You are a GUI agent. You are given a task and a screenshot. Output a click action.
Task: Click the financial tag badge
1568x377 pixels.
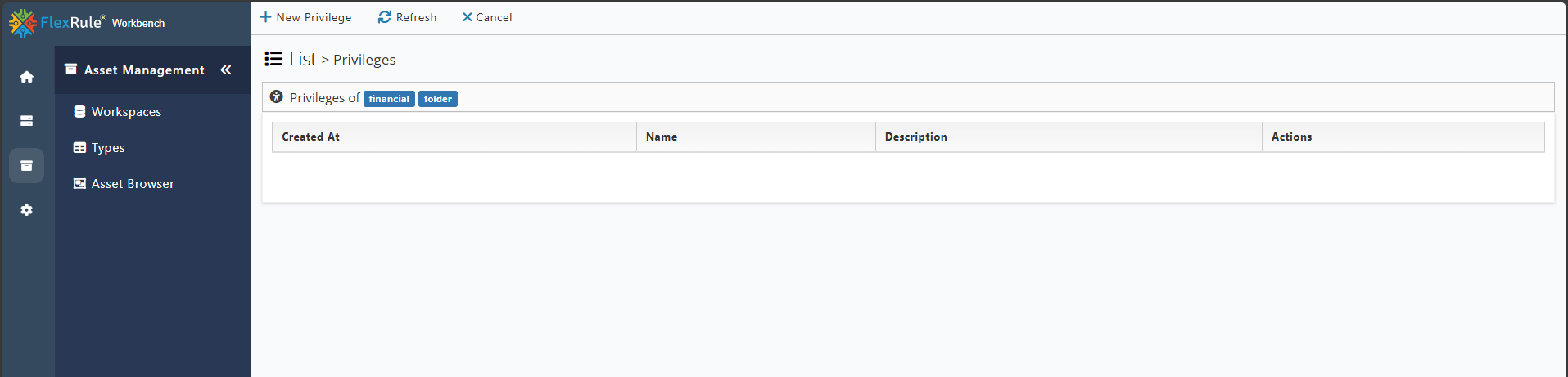(389, 99)
